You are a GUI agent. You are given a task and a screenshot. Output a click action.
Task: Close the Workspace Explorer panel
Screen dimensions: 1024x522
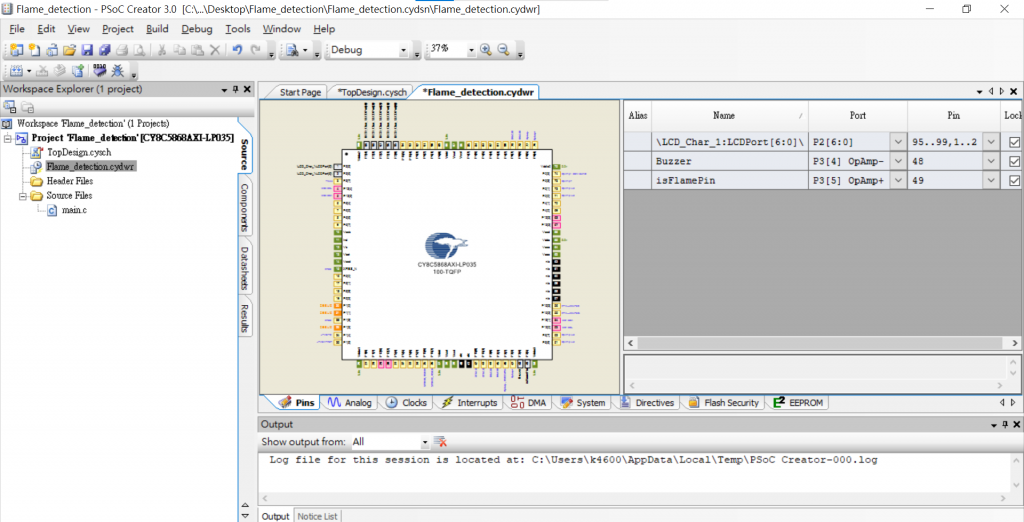[x=248, y=89]
